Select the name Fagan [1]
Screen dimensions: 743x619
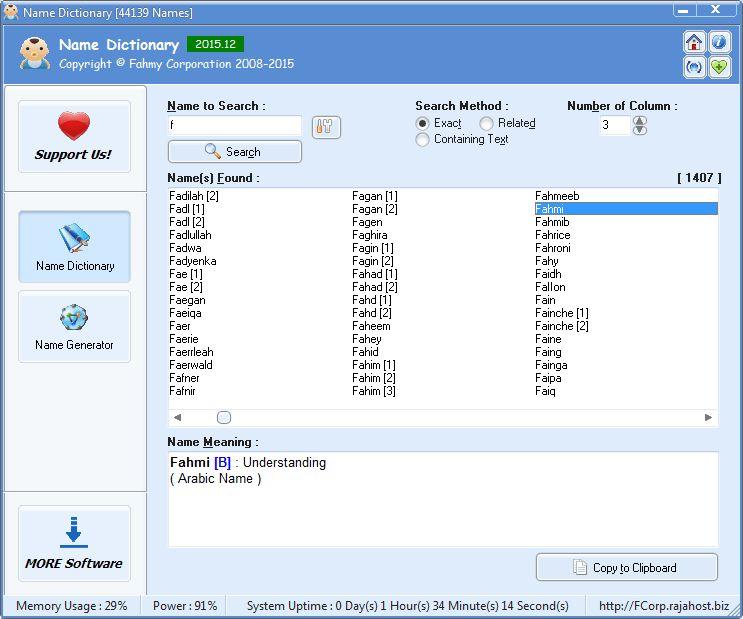(x=375, y=196)
